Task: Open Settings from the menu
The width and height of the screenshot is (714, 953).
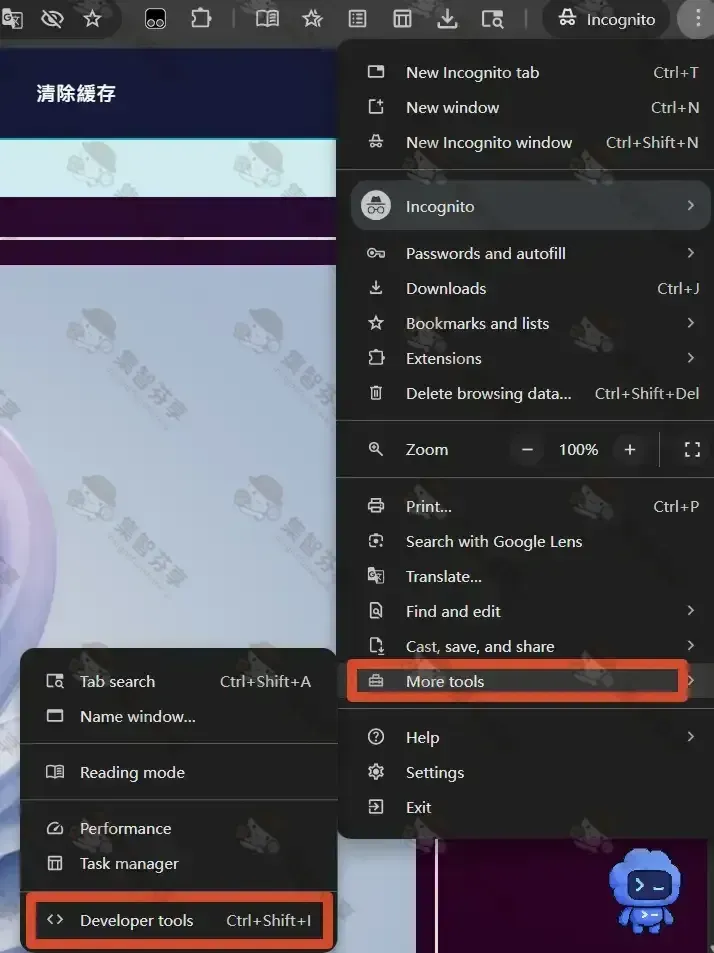Action: 525,772
